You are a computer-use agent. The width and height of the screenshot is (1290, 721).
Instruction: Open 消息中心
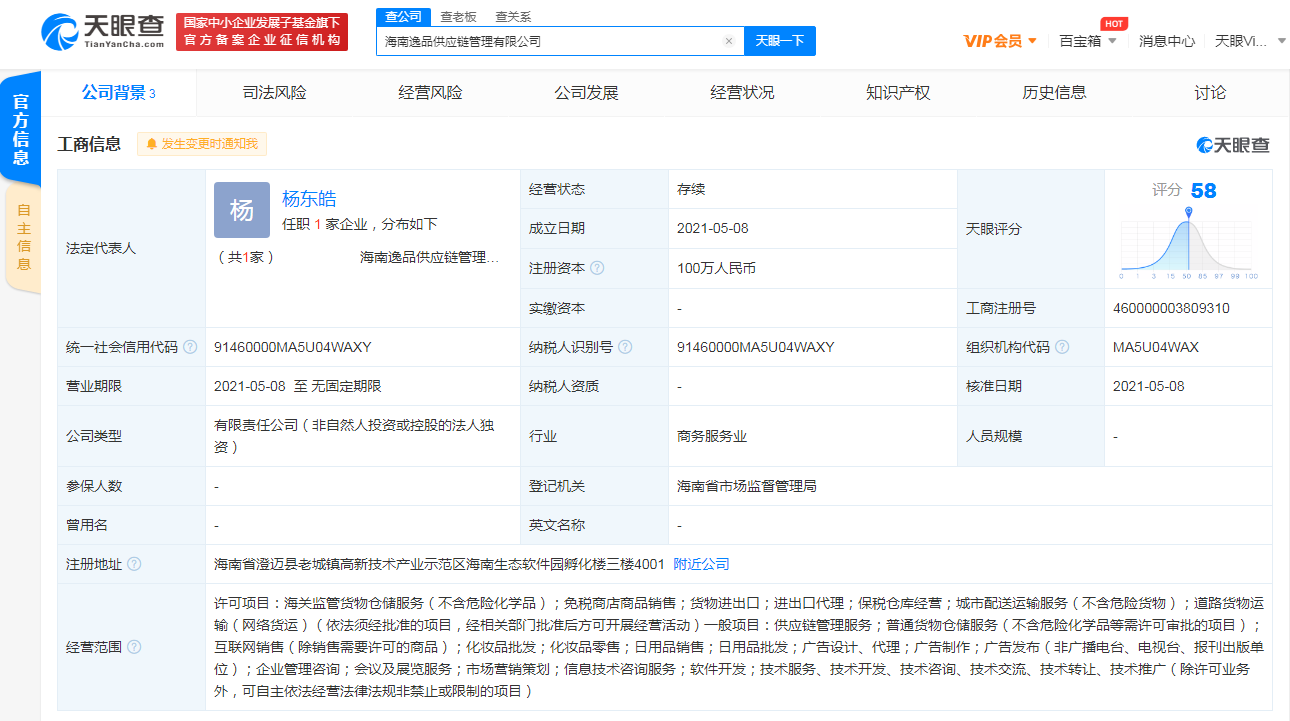click(x=1167, y=41)
